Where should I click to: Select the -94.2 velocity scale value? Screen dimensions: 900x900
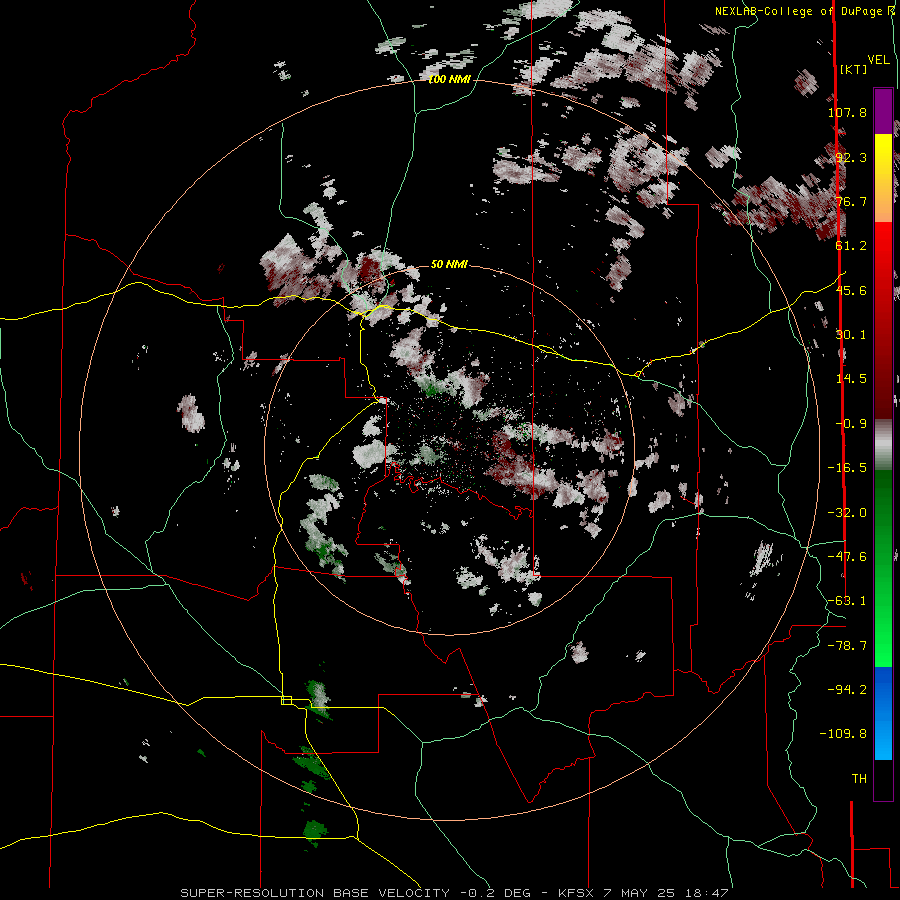[x=847, y=690]
